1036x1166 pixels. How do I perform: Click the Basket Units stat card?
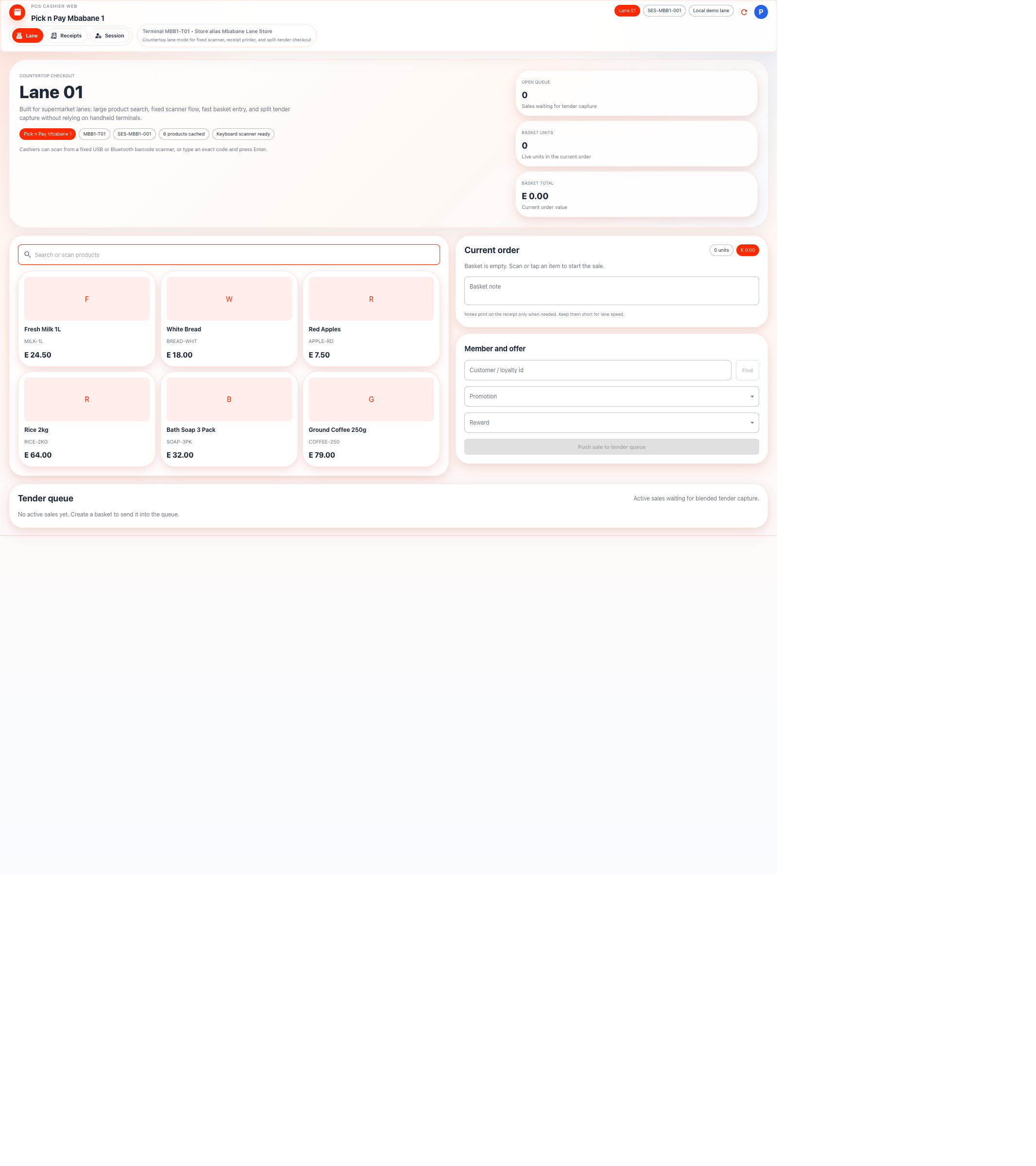point(636,144)
